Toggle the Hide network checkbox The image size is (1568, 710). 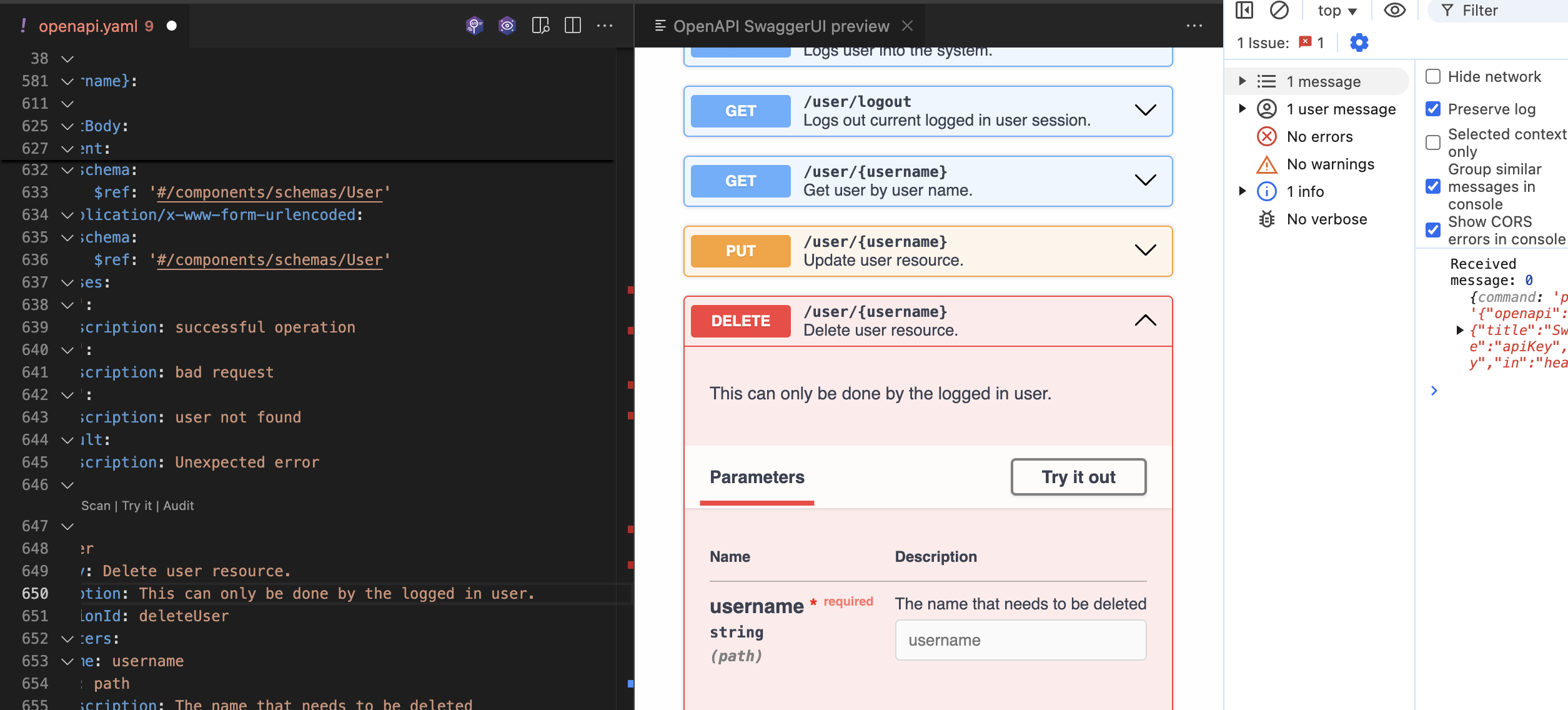point(1433,76)
